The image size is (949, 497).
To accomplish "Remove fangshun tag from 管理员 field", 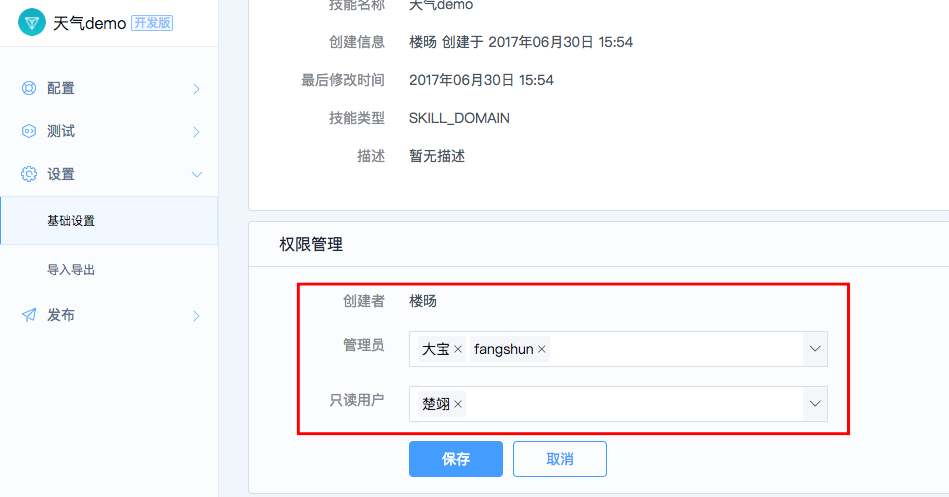I will pos(542,349).
